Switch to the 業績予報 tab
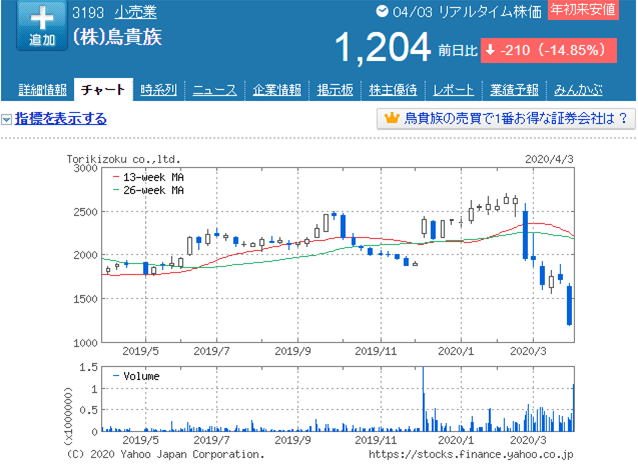This screenshot has height=464, width=638. [514, 90]
